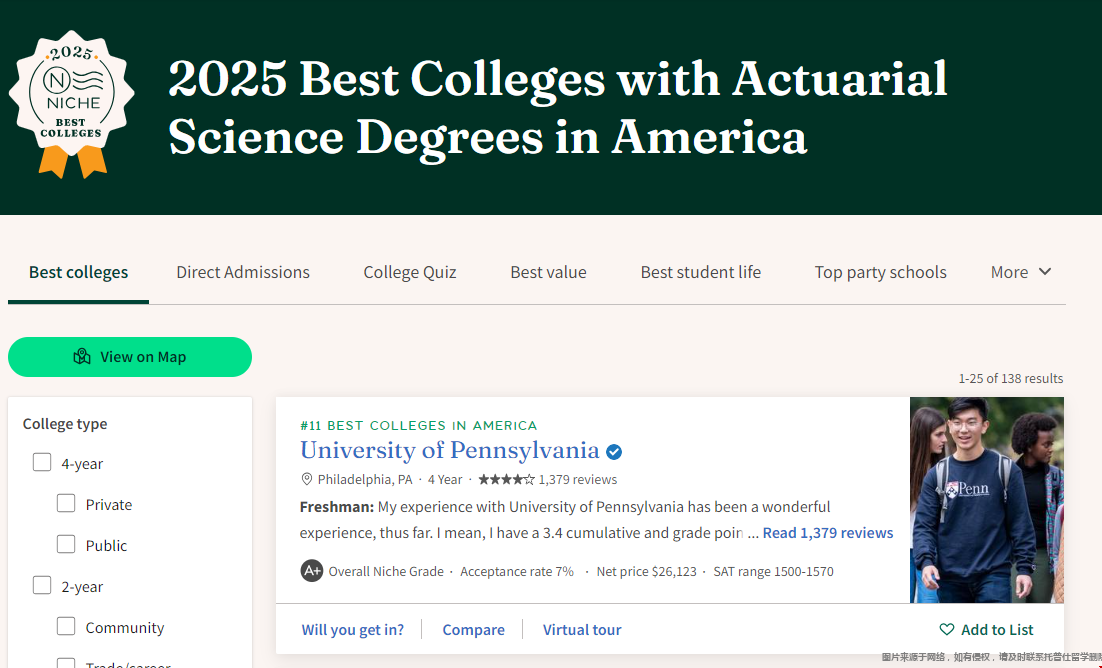Click the Will you get in? link

pos(353,629)
